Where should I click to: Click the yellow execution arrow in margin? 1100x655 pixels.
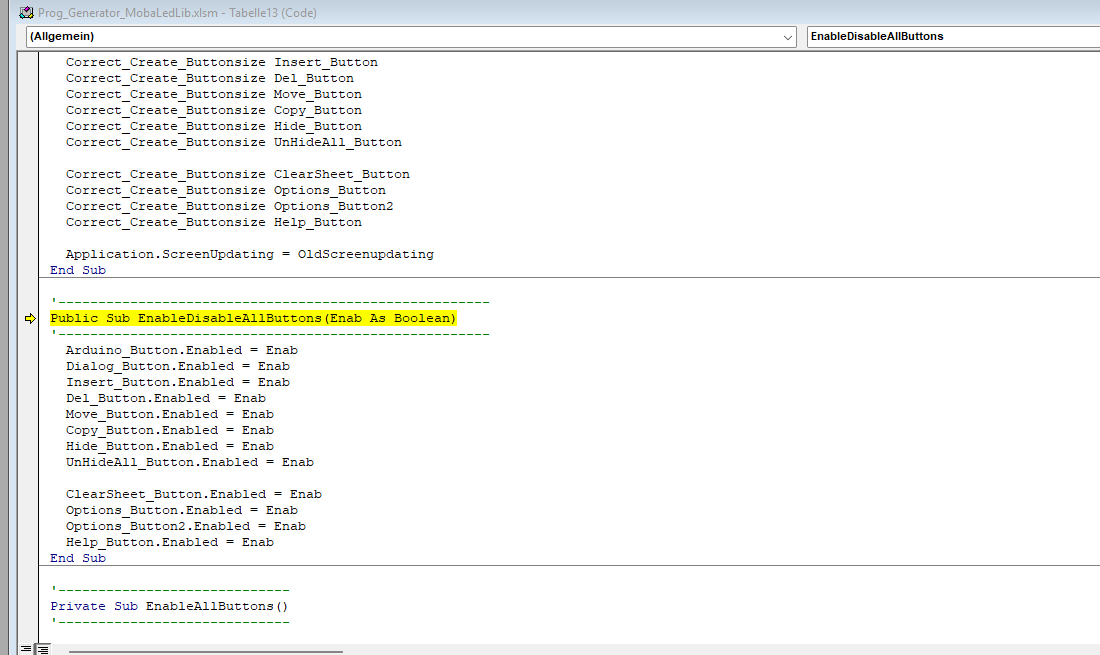[x=30, y=318]
